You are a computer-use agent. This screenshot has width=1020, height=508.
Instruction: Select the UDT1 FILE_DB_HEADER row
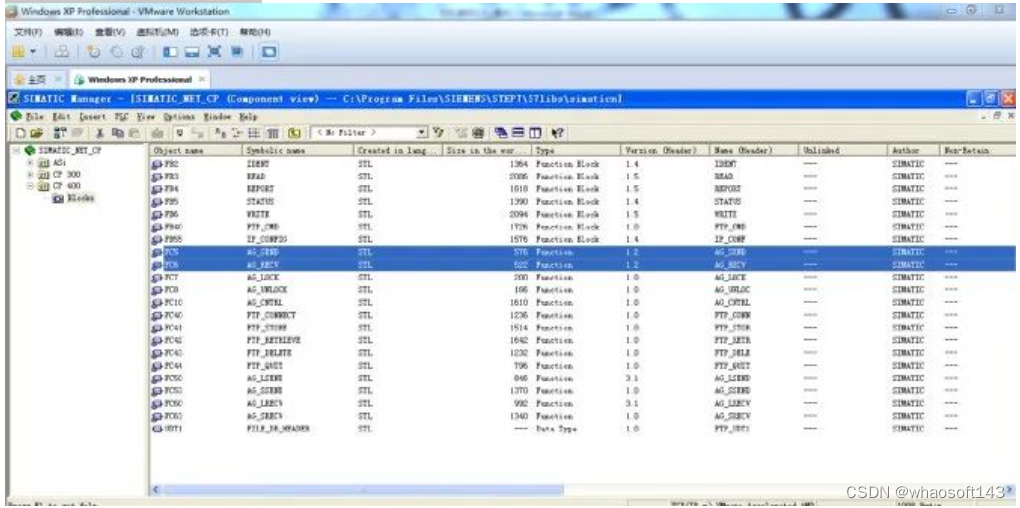[x=582, y=429]
